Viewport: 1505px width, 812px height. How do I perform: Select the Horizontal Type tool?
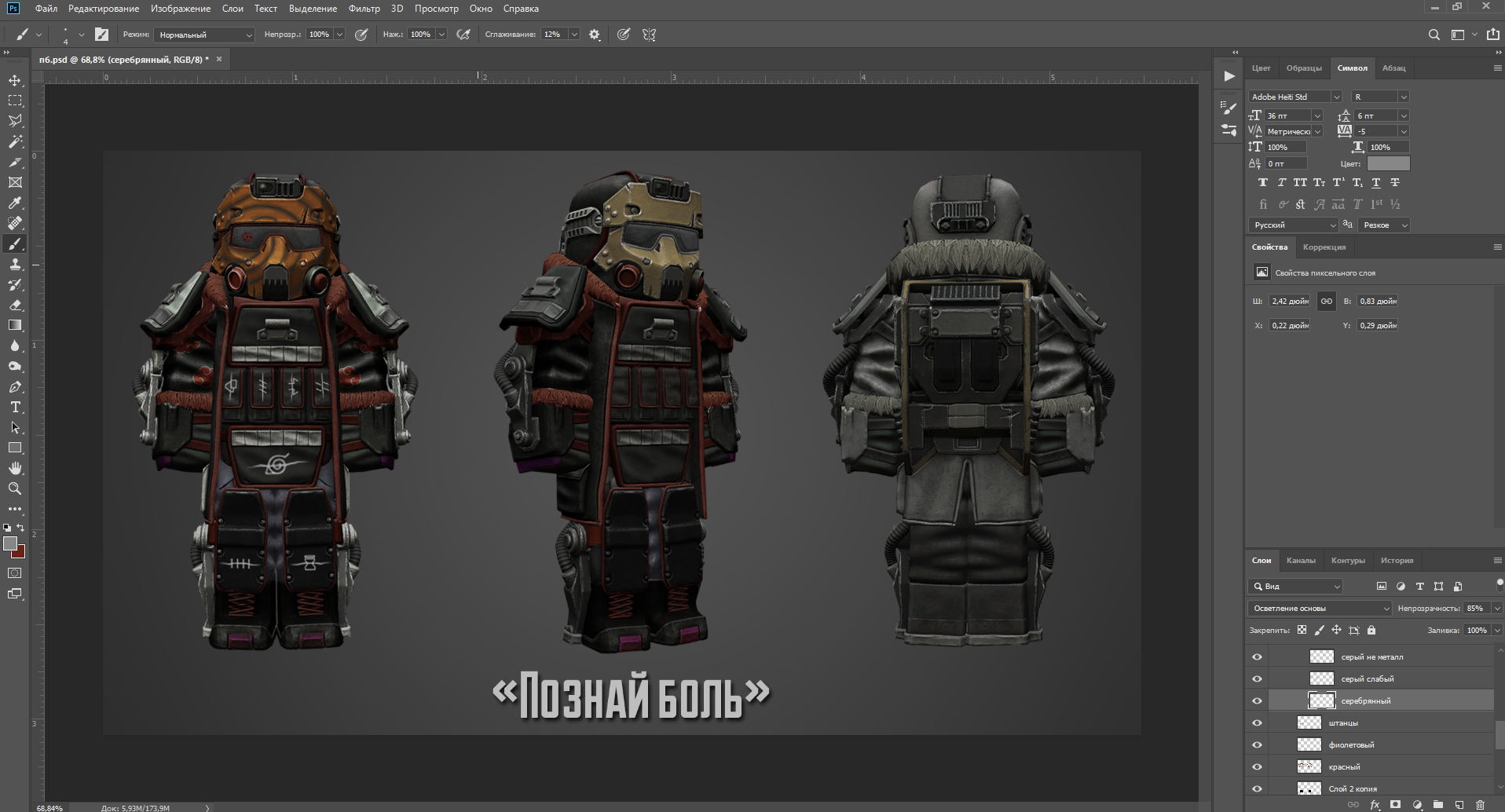pos(15,407)
